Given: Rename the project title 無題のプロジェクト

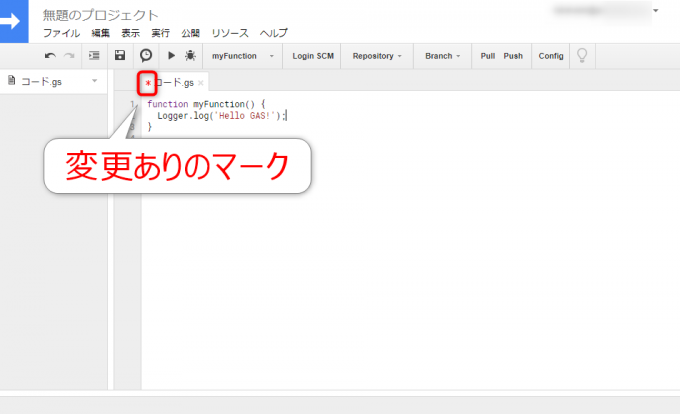Looking at the screenshot, I should [101, 15].
